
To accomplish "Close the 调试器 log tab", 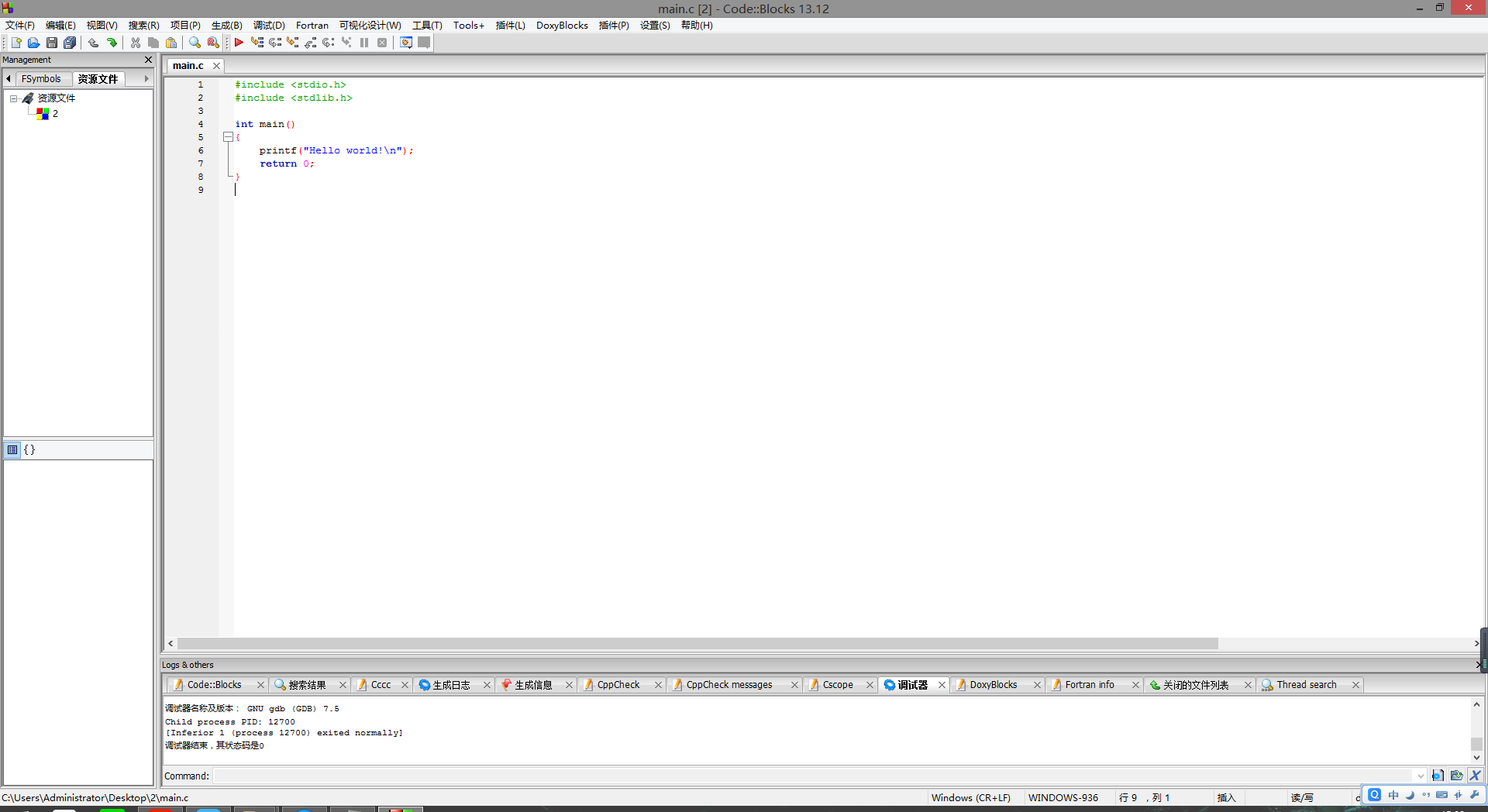I will [942, 685].
